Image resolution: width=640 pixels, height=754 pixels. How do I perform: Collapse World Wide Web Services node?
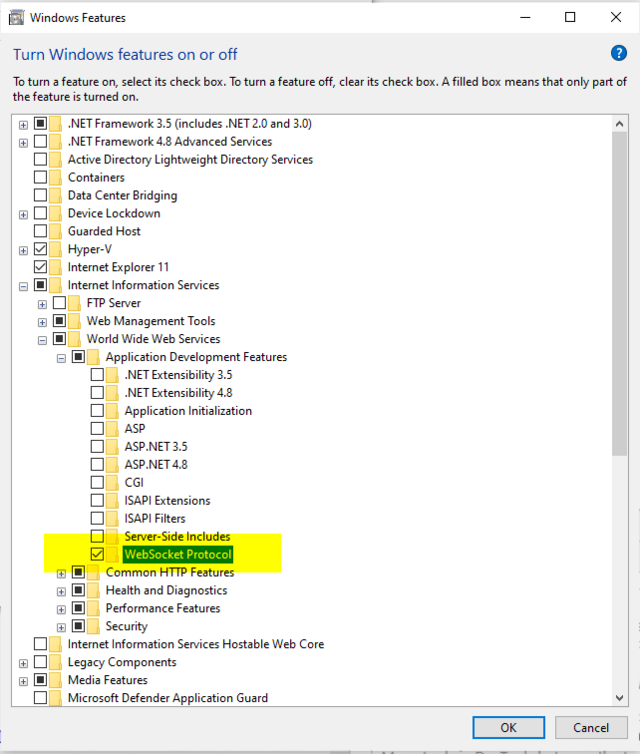(42, 340)
